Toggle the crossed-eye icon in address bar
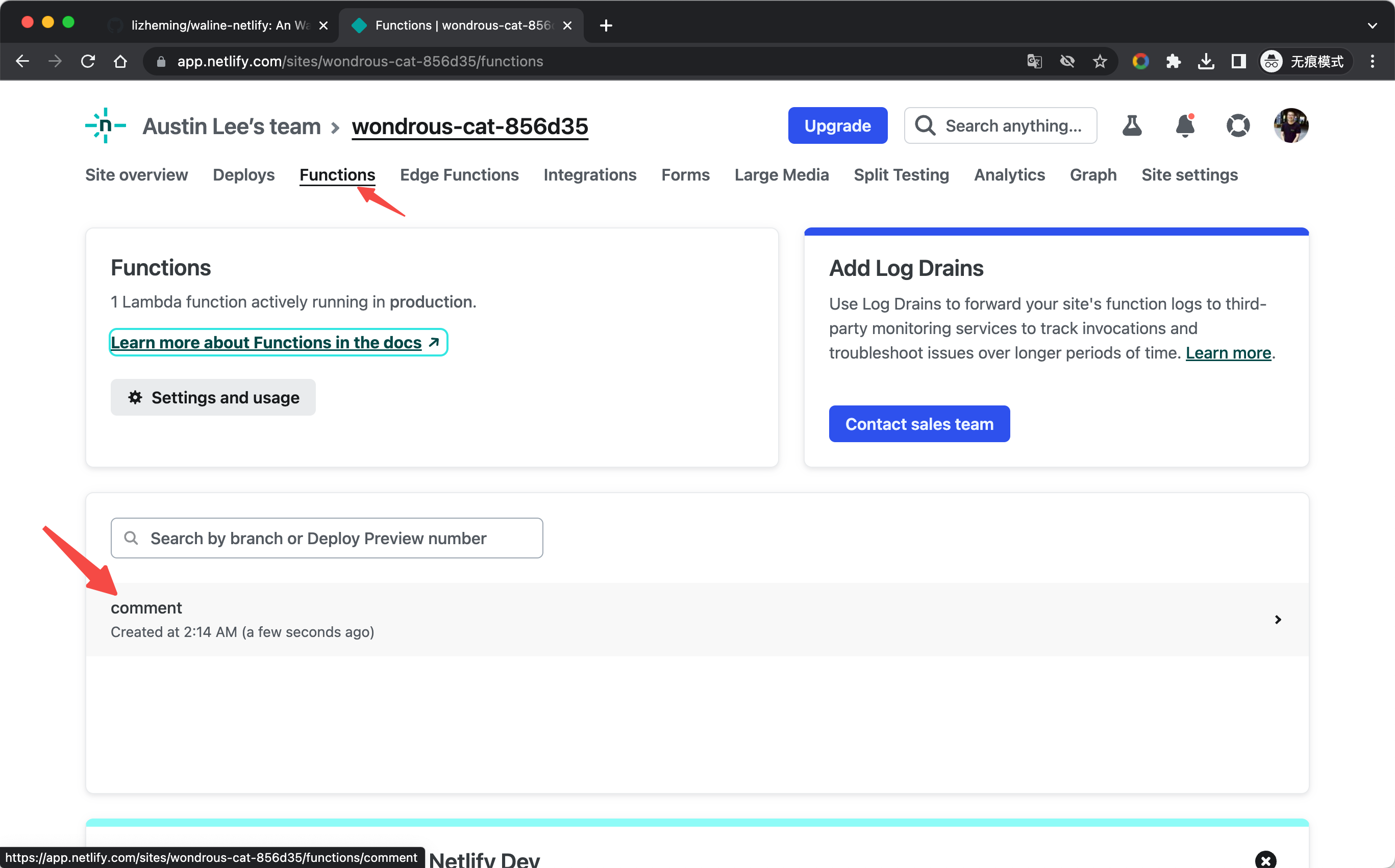This screenshot has width=1395, height=868. 1067,61
